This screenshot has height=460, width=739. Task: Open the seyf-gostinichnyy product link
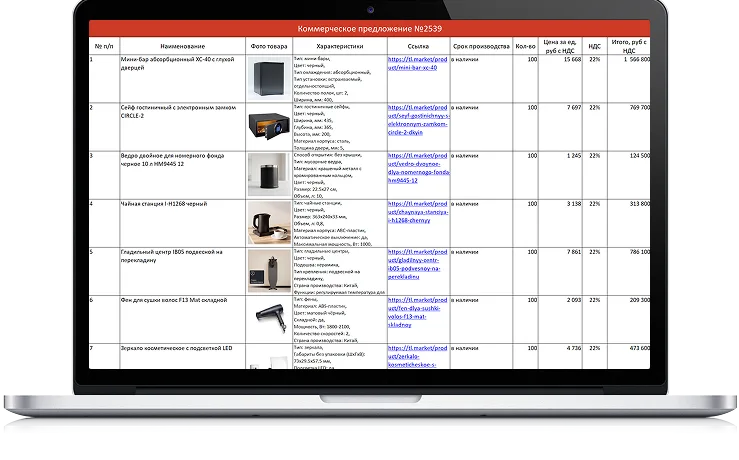coord(419,120)
